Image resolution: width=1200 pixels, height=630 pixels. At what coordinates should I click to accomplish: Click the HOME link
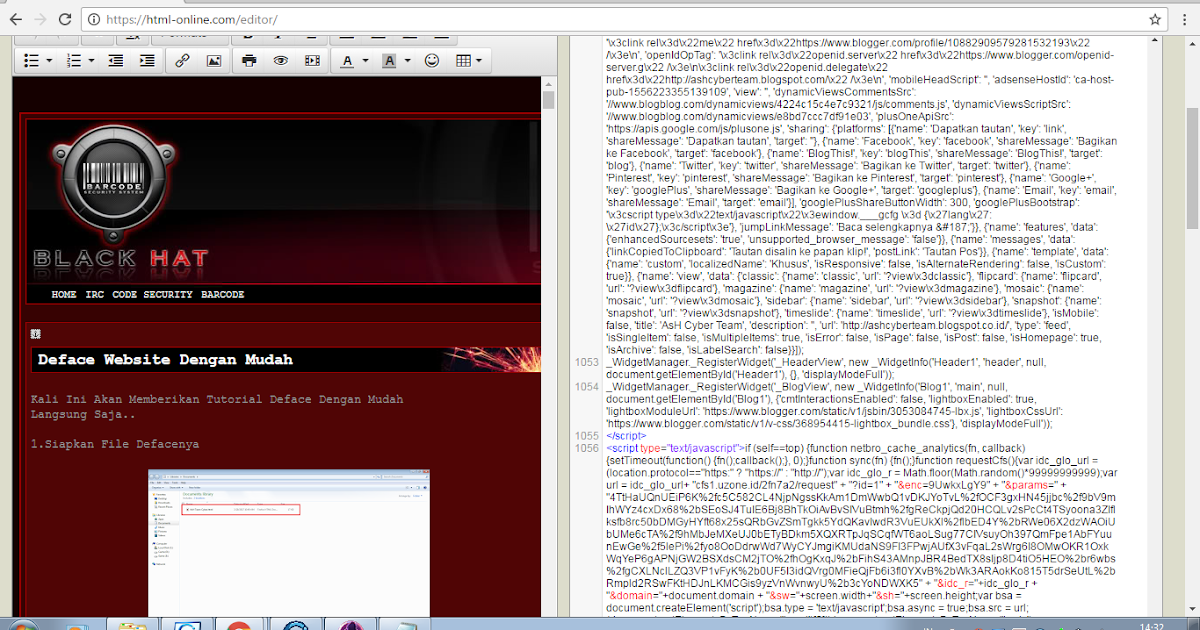pyautogui.click(x=63, y=294)
